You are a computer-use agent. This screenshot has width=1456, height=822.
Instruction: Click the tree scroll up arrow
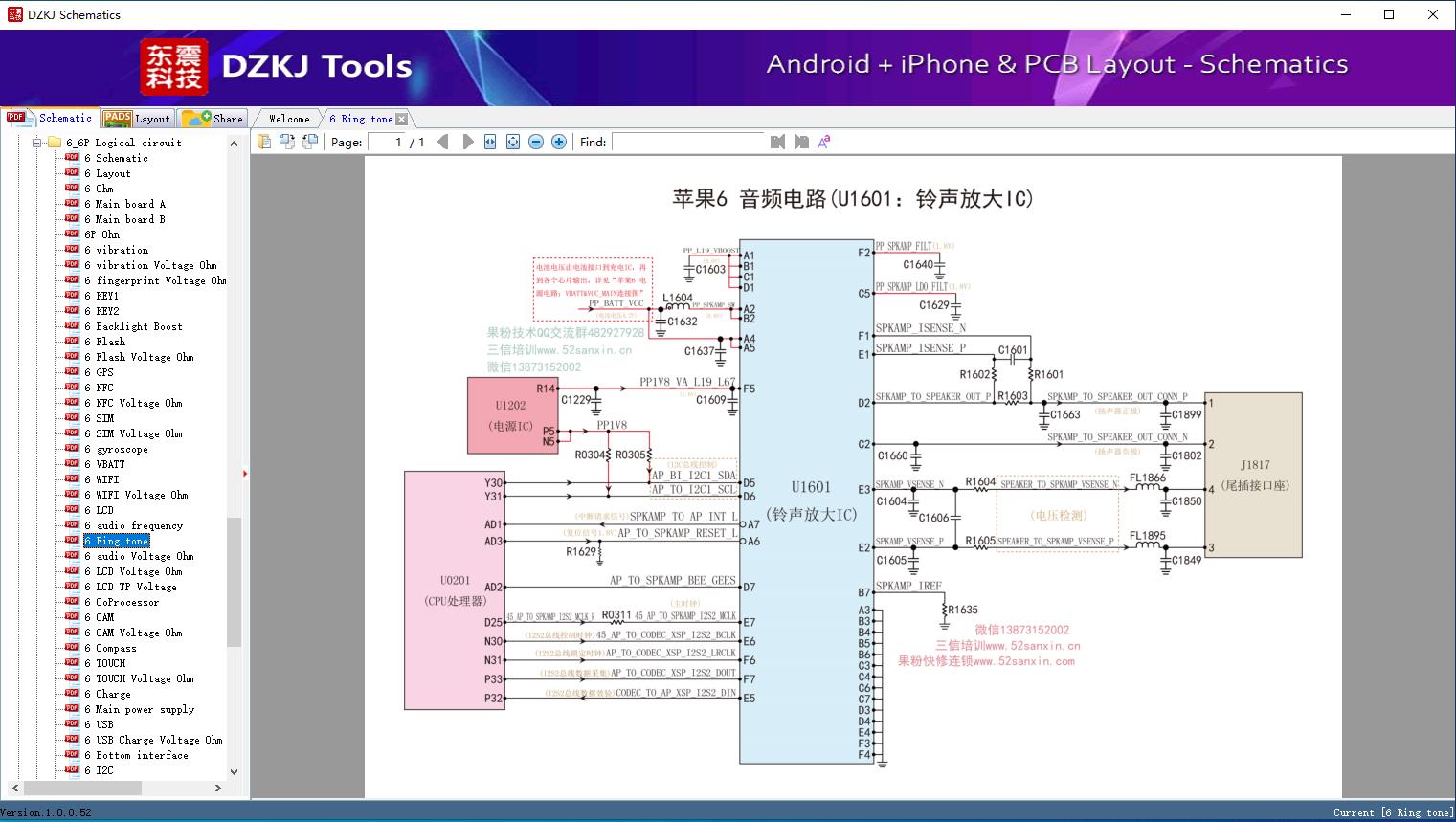click(234, 144)
